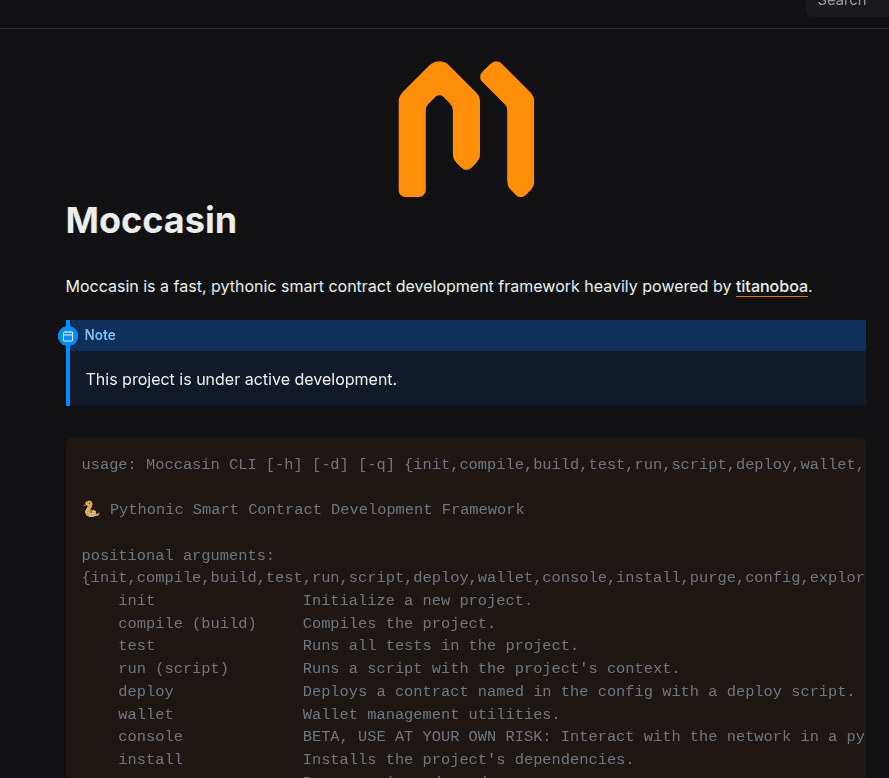Click the "Pythonic Smart Contract Development Framework" tagline
The image size is (889, 778).
point(316,509)
